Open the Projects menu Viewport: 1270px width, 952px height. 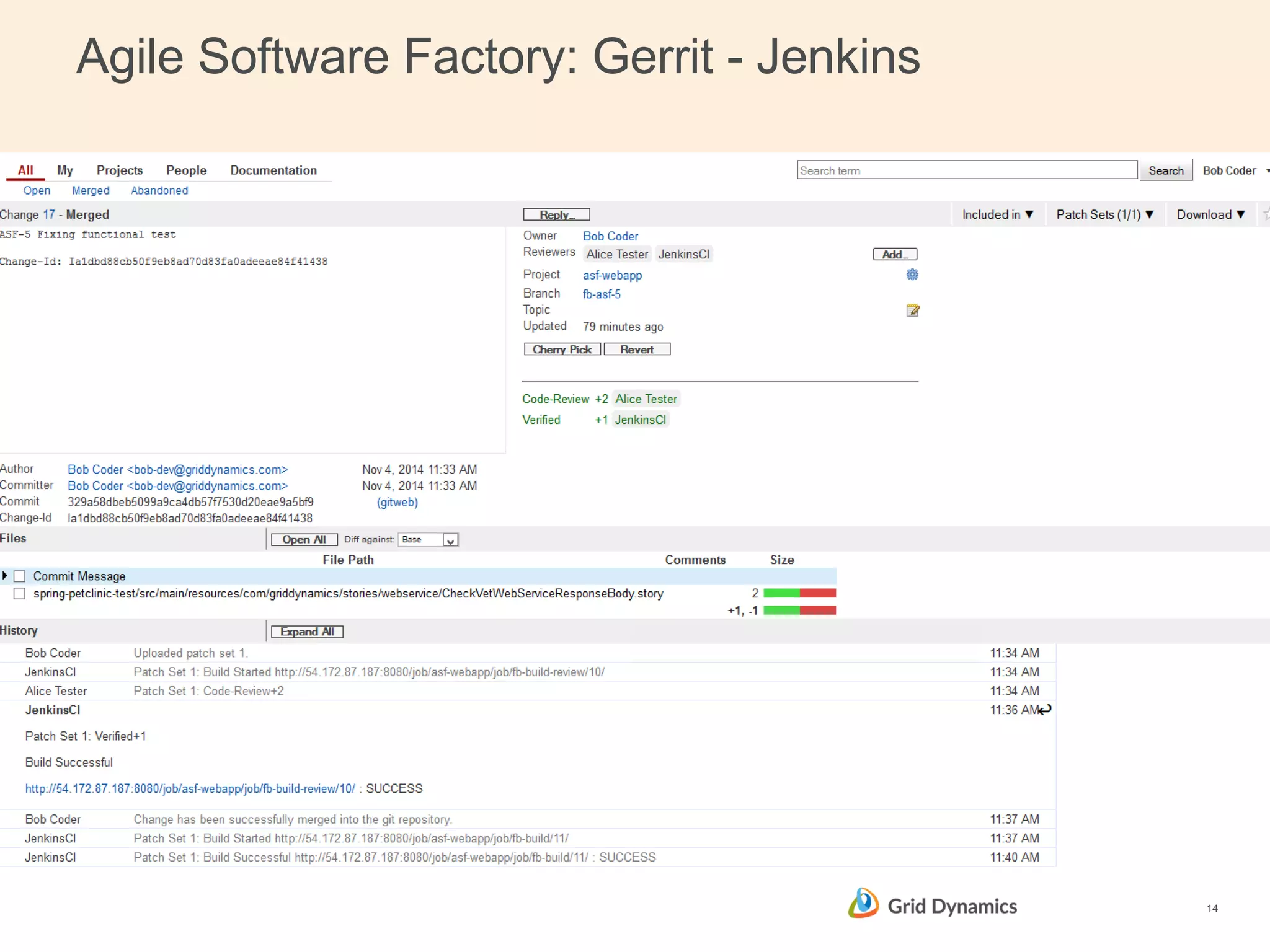point(120,170)
